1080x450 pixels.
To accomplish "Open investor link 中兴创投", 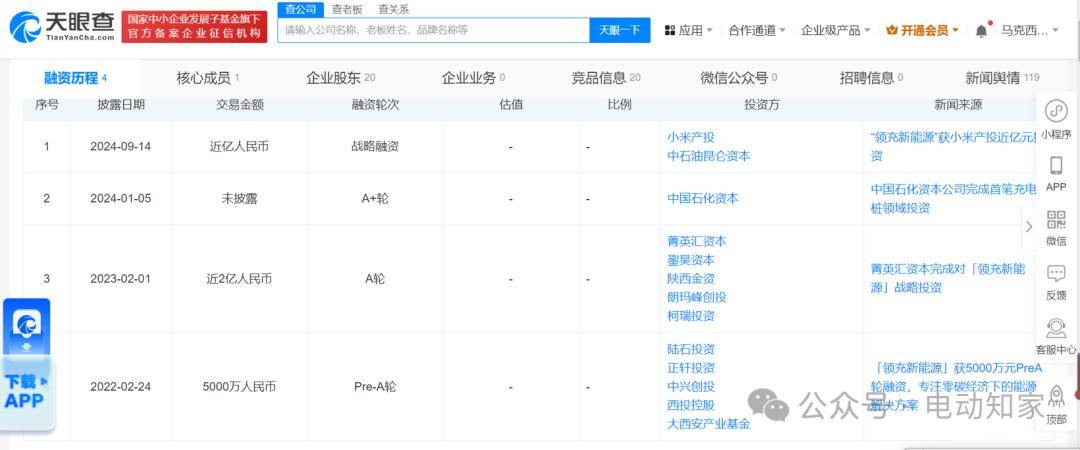I will click(691, 387).
